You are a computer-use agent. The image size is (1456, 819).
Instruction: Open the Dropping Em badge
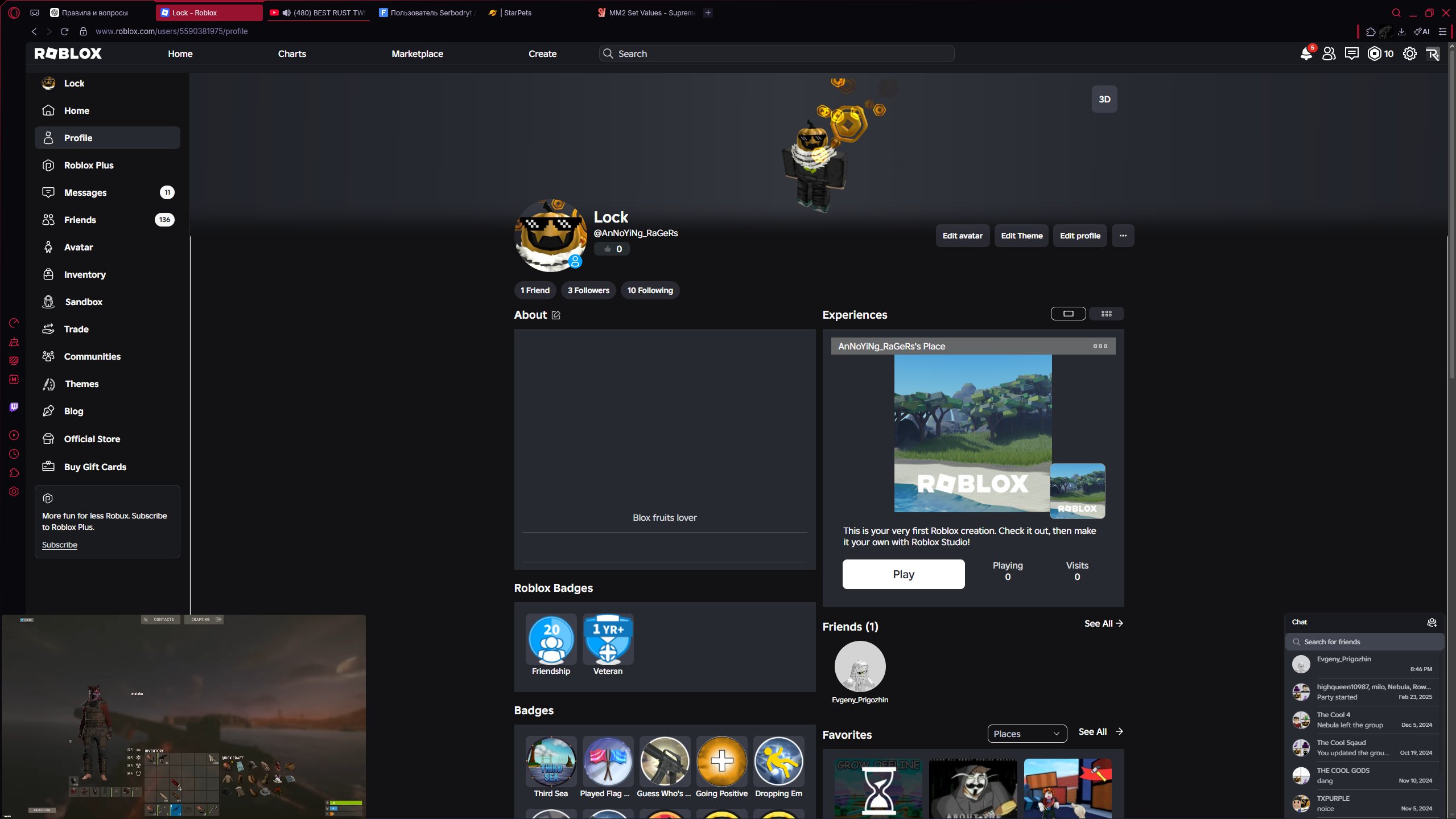[x=778, y=762]
